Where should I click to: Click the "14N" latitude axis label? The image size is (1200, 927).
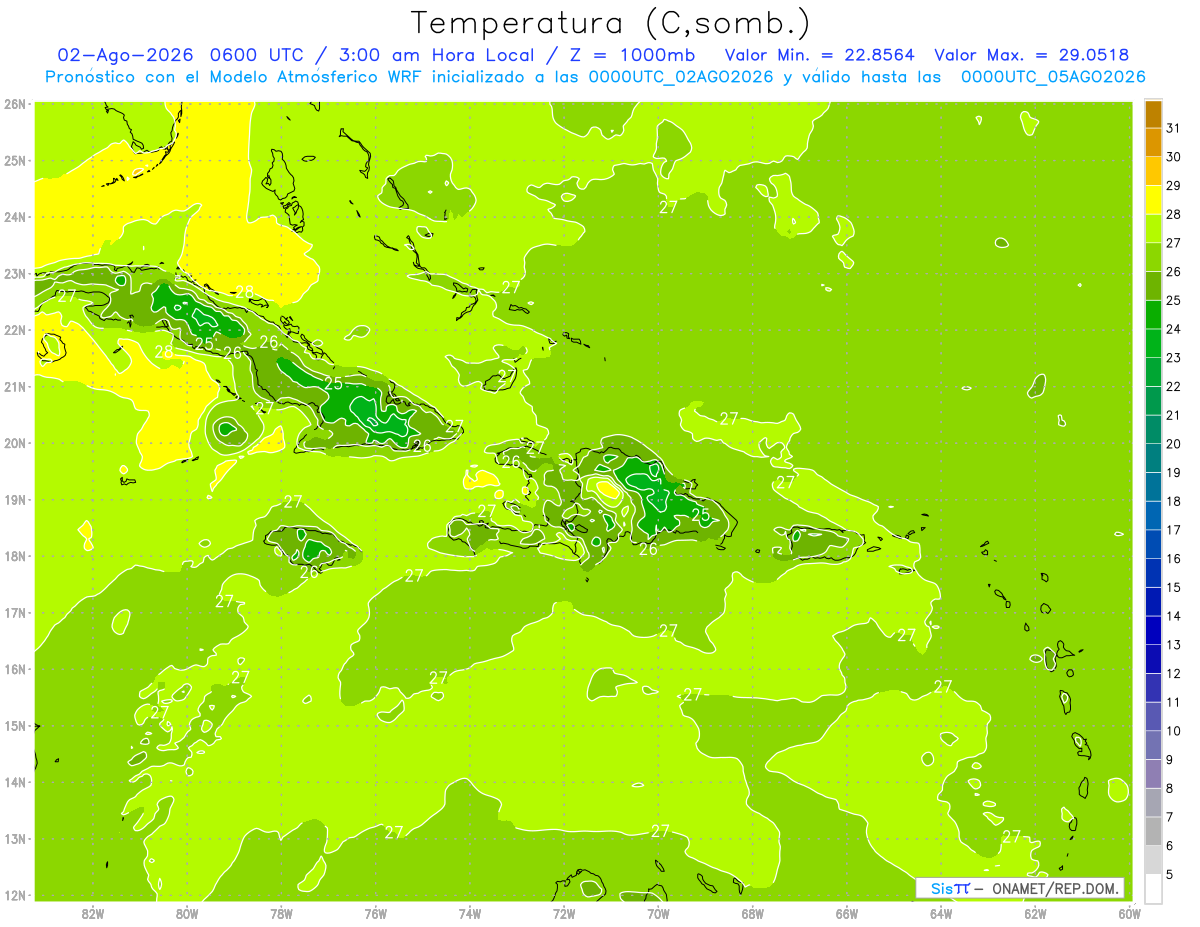coord(15,782)
